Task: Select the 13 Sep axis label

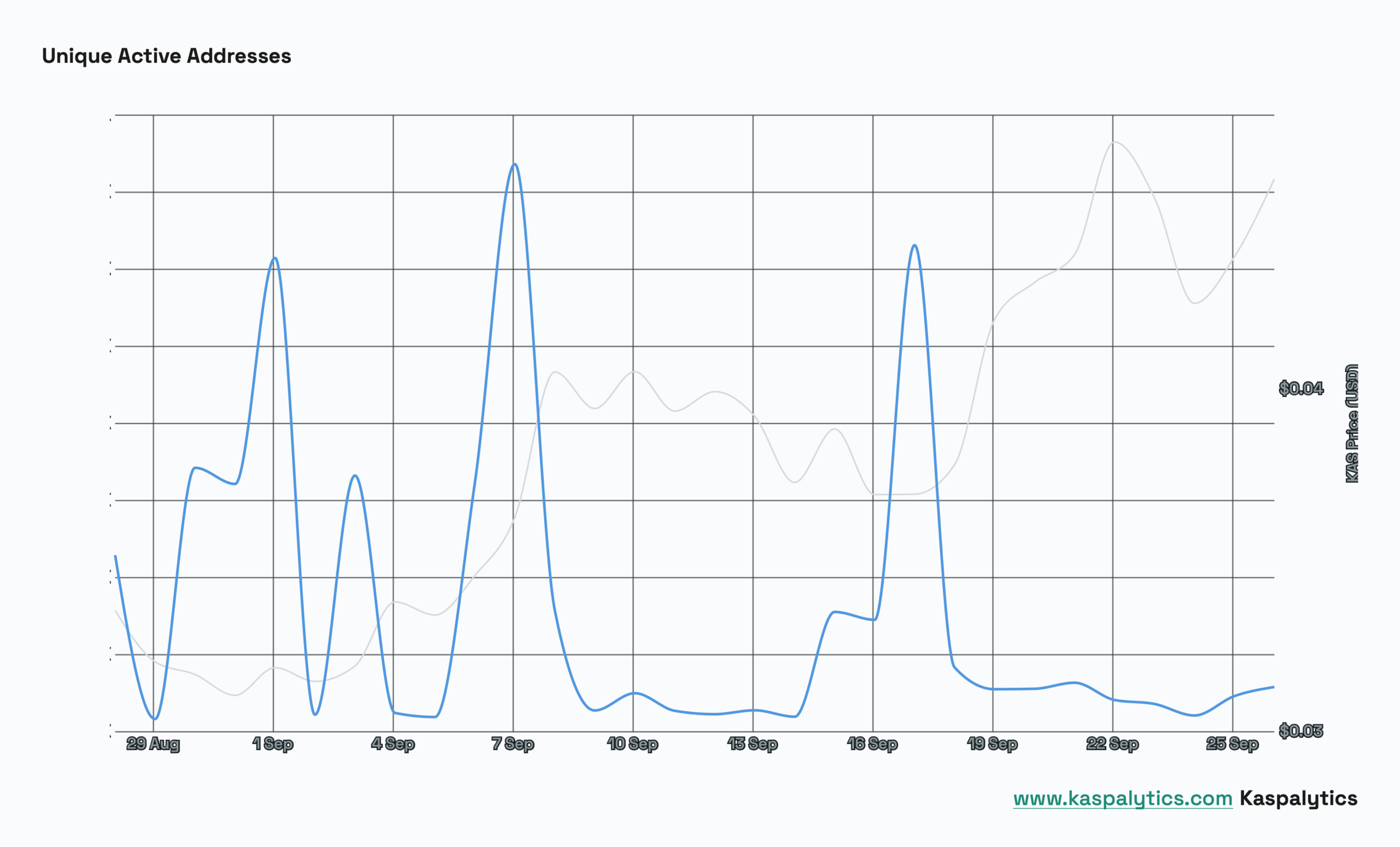Action: (752, 744)
